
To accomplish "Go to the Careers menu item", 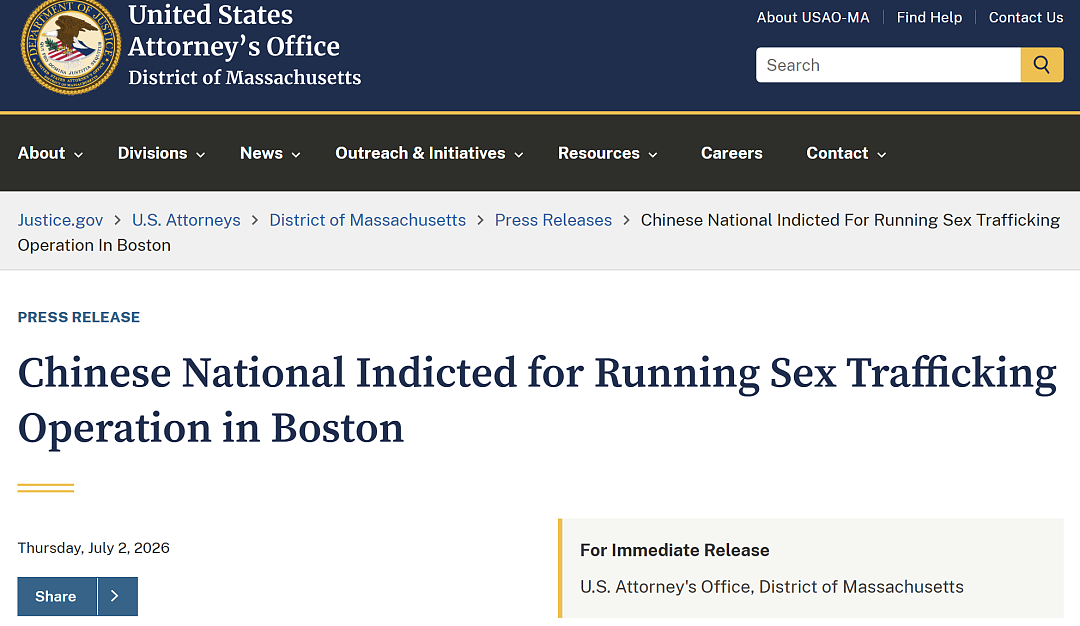I will (731, 154).
